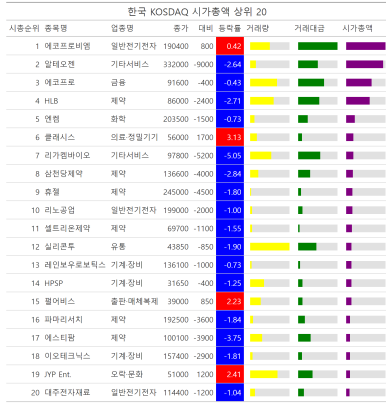Select stock name 엔켐
Screen dimensions: 386x404
click(x=52, y=119)
